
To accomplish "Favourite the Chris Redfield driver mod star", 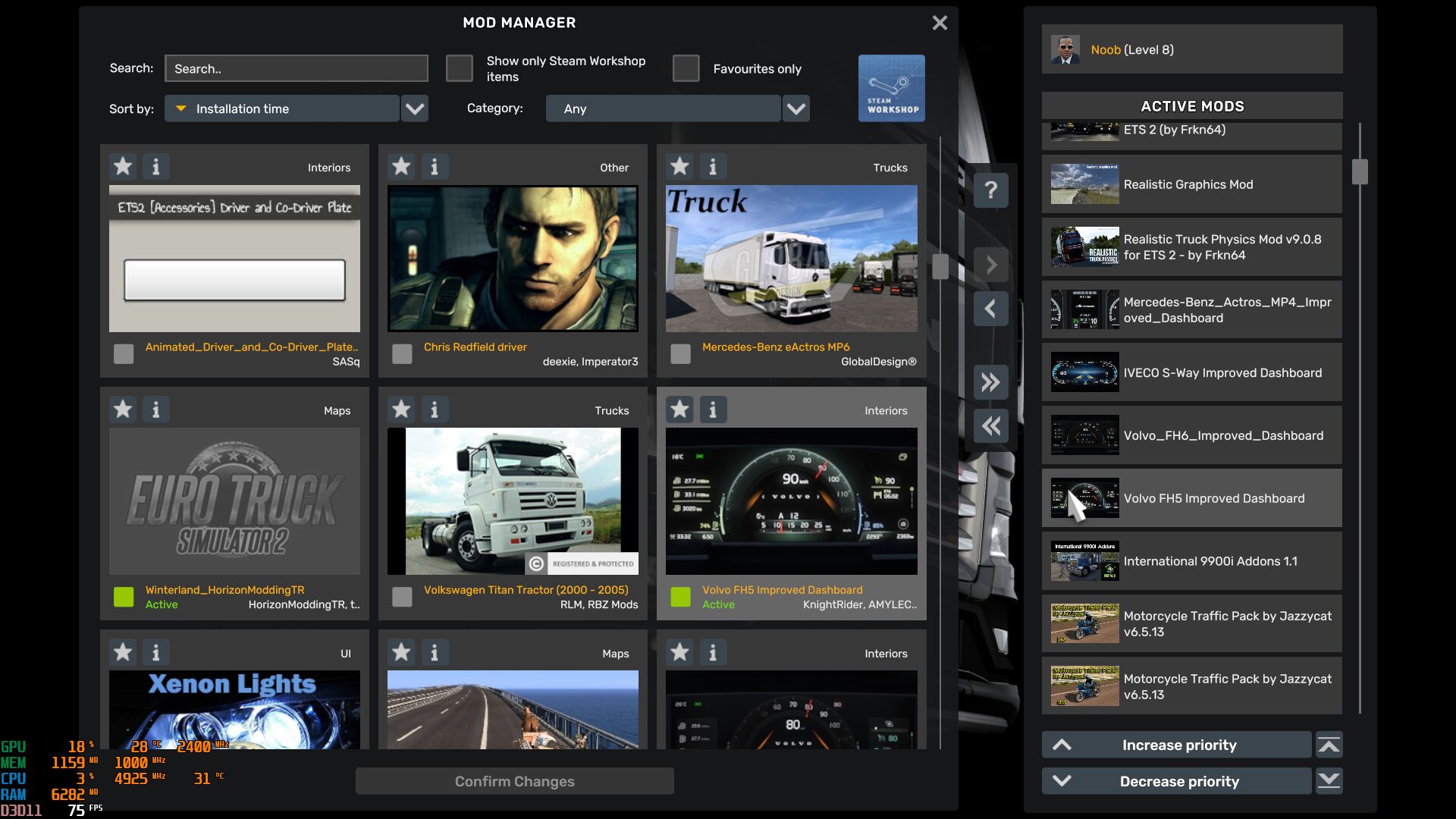I will click(x=401, y=166).
